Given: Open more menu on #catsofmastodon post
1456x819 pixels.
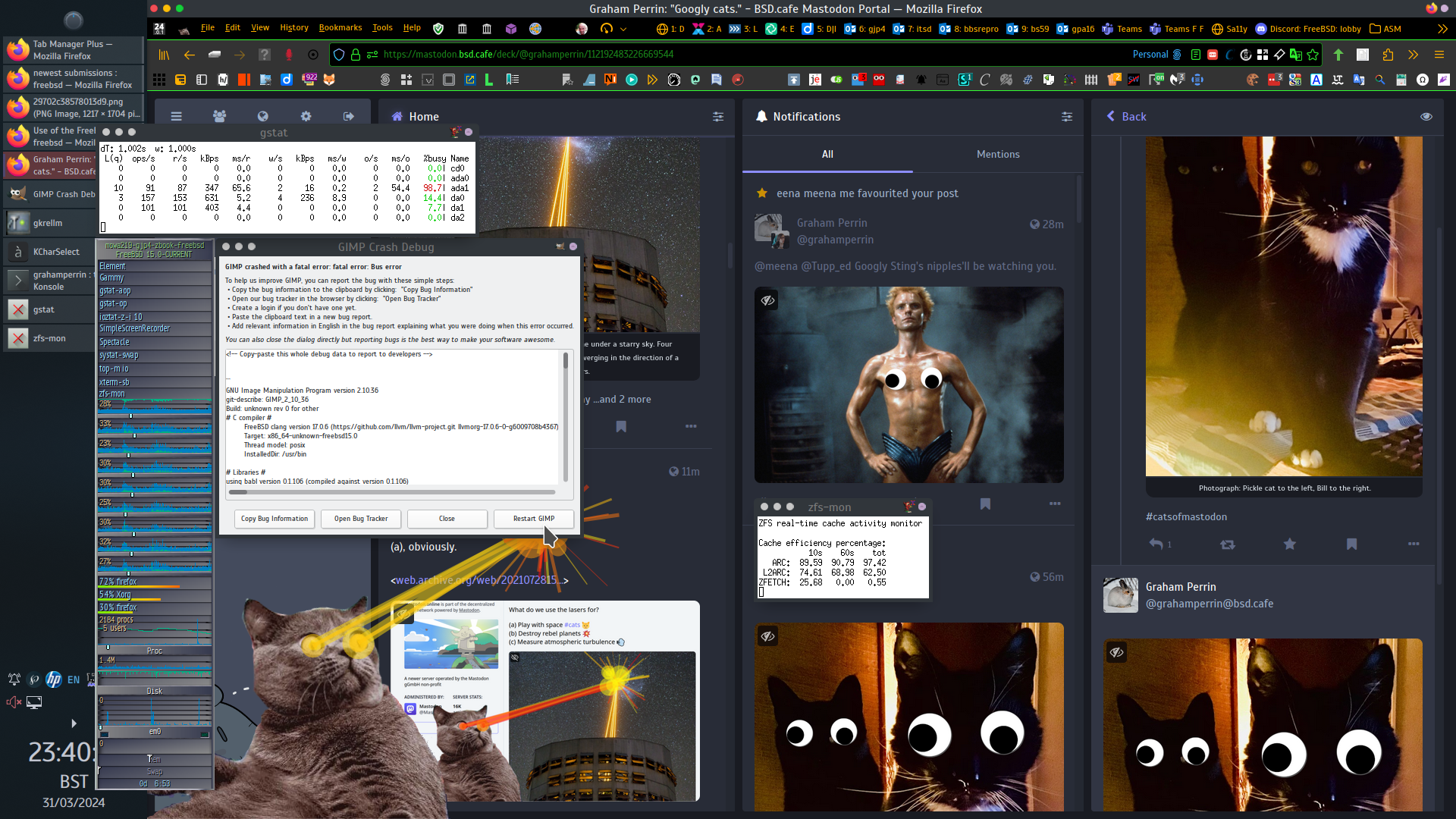Looking at the screenshot, I should 1414,544.
